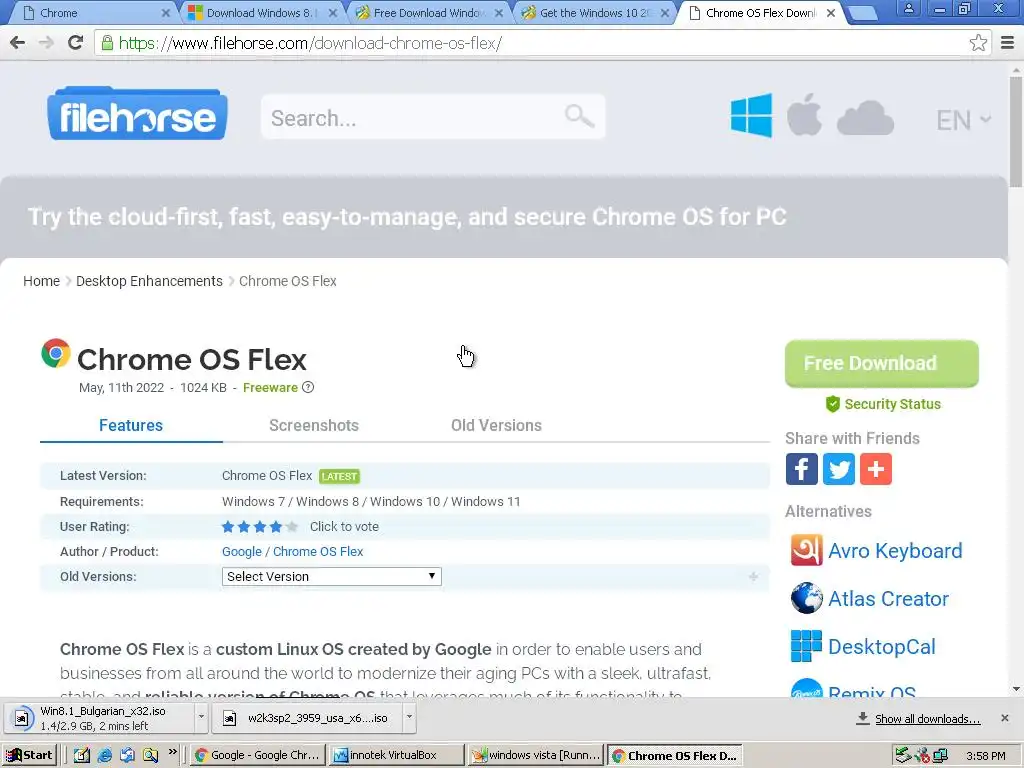
Task: Switch to the Features tab
Action: click(x=131, y=425)
